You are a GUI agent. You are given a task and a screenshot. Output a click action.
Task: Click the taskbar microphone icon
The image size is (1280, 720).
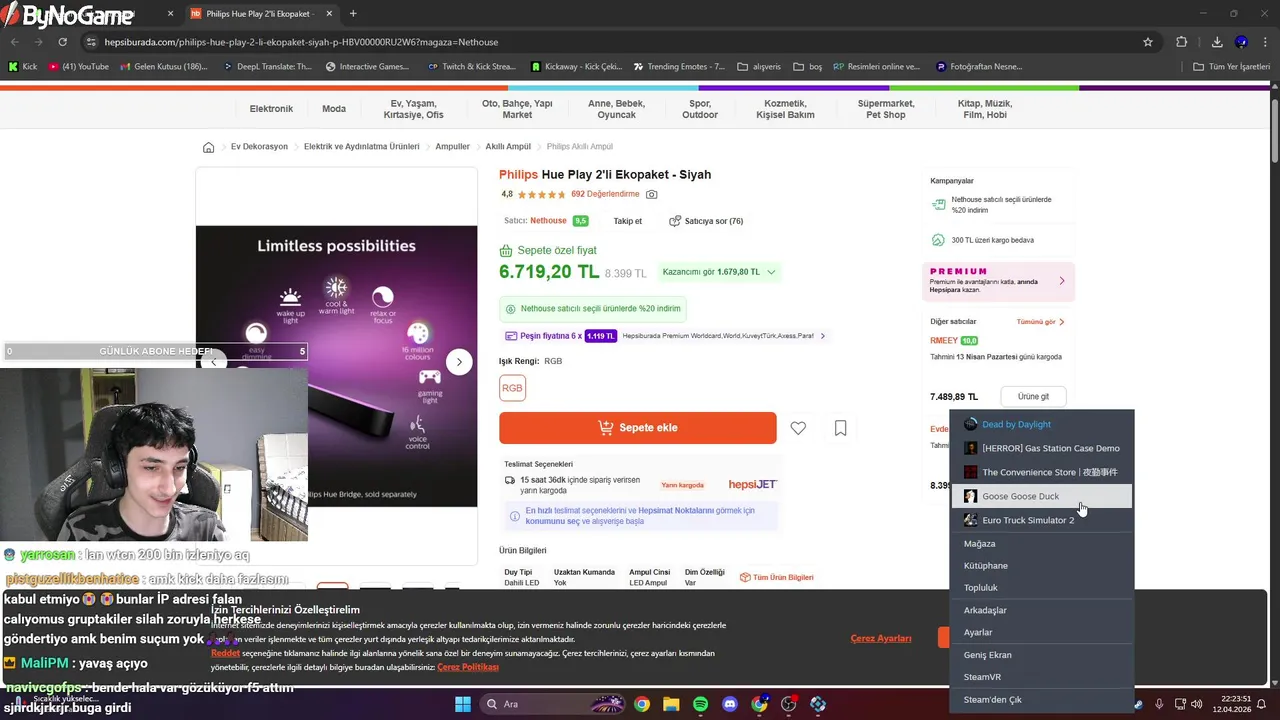1159,704
